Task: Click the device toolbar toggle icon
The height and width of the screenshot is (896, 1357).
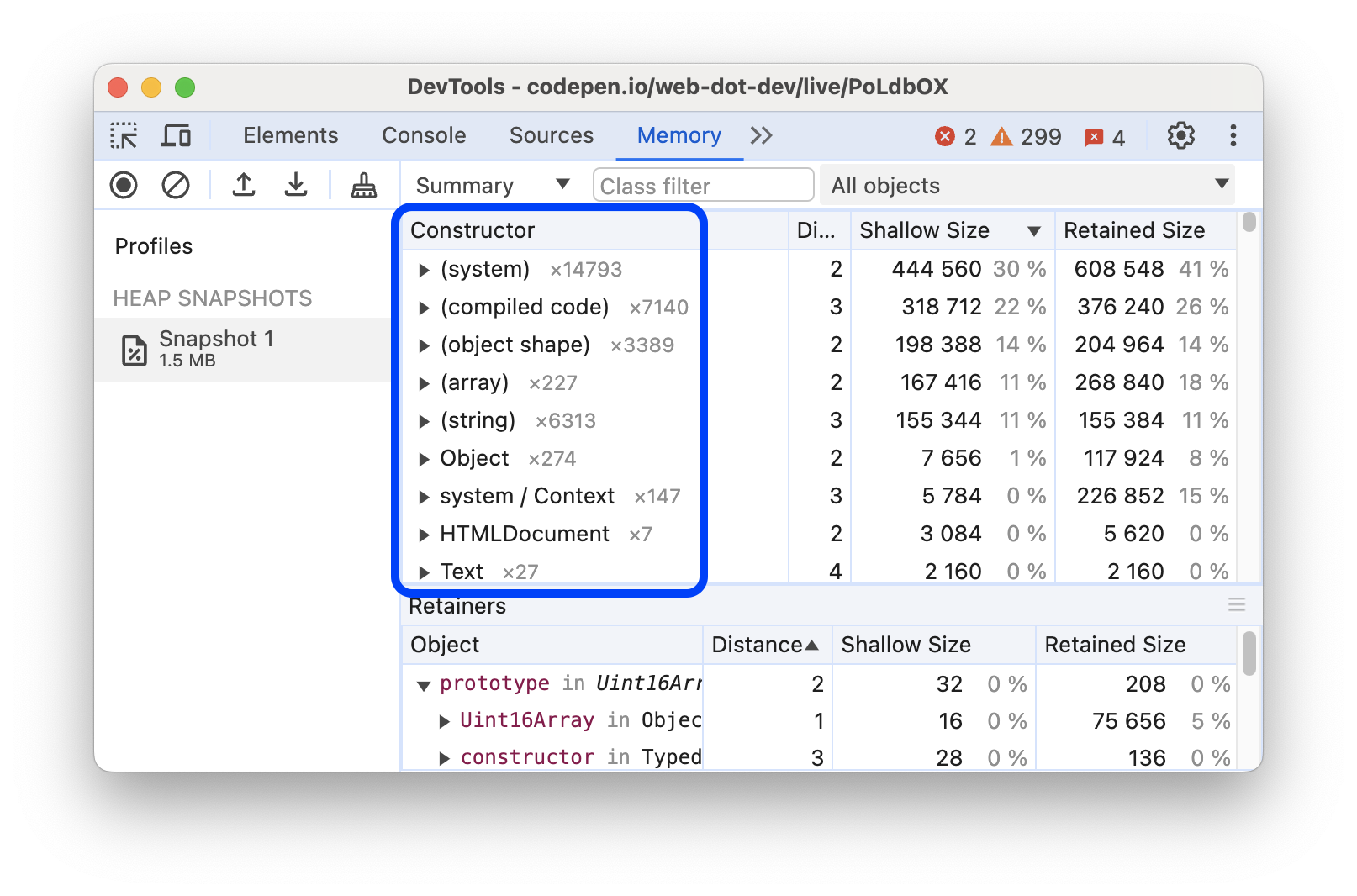Action: click(175, 135)
